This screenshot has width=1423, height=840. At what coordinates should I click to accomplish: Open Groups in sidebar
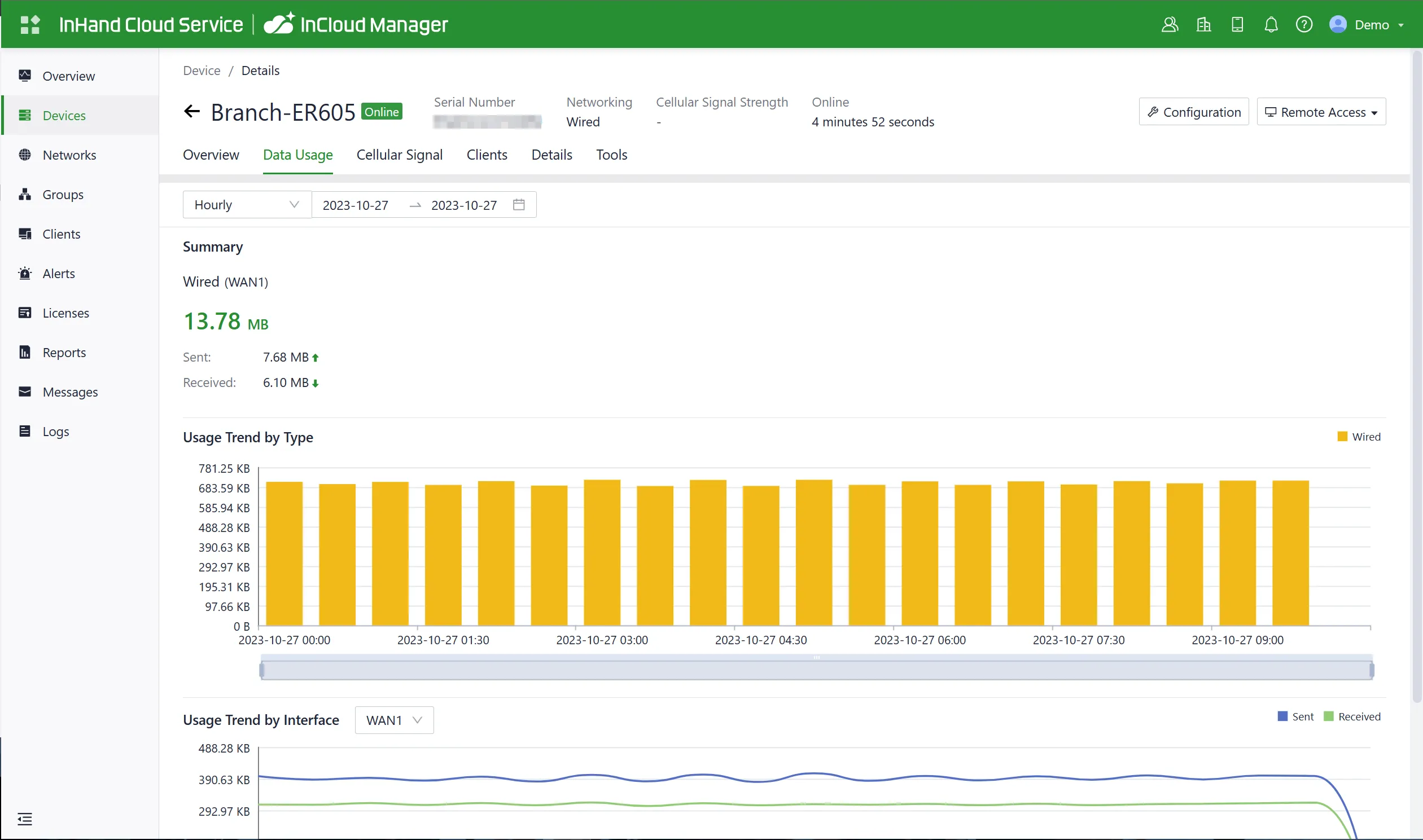click(79, 194)
